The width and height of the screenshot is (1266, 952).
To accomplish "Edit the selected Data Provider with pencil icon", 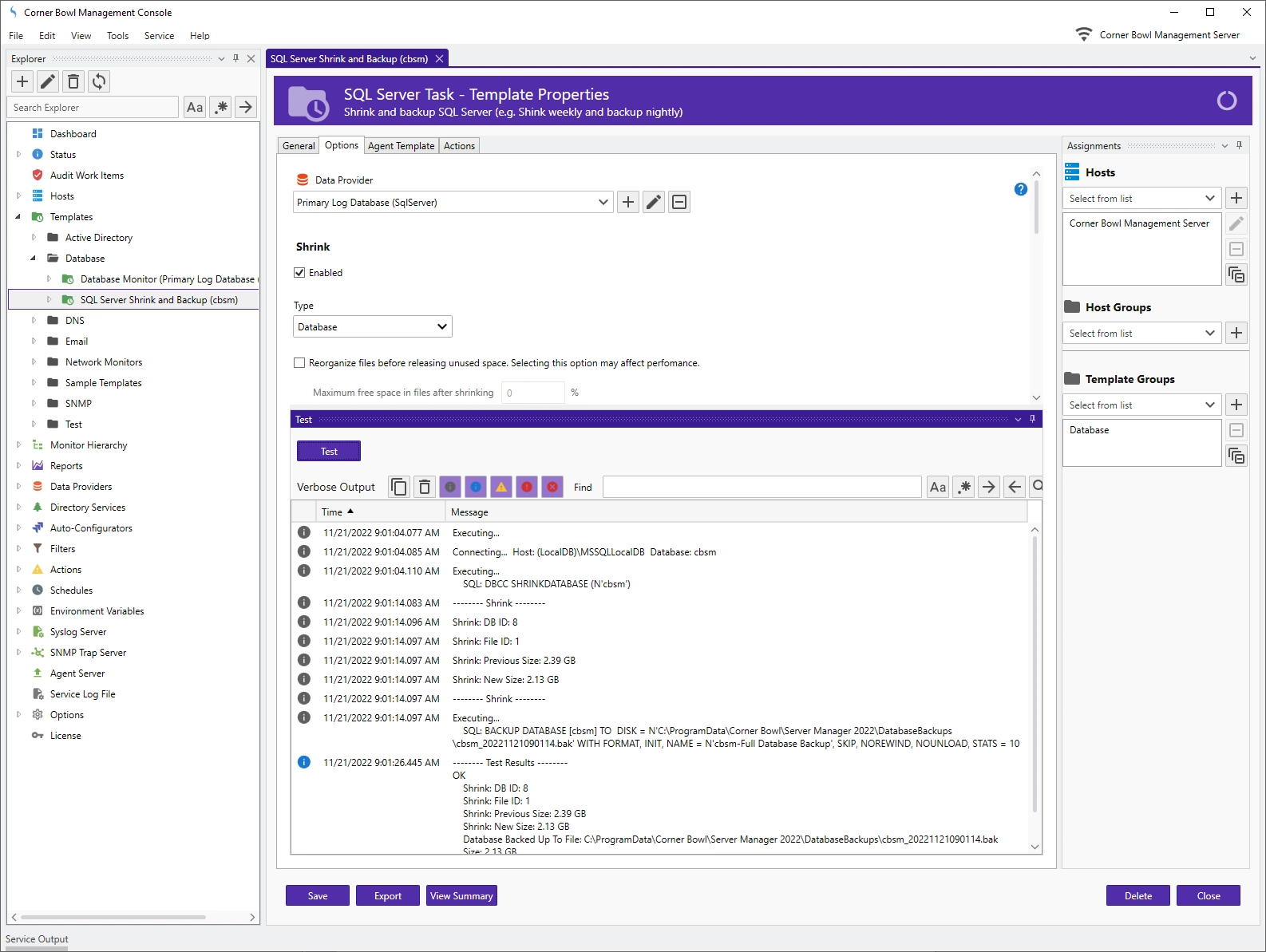I will coord(654,202).
